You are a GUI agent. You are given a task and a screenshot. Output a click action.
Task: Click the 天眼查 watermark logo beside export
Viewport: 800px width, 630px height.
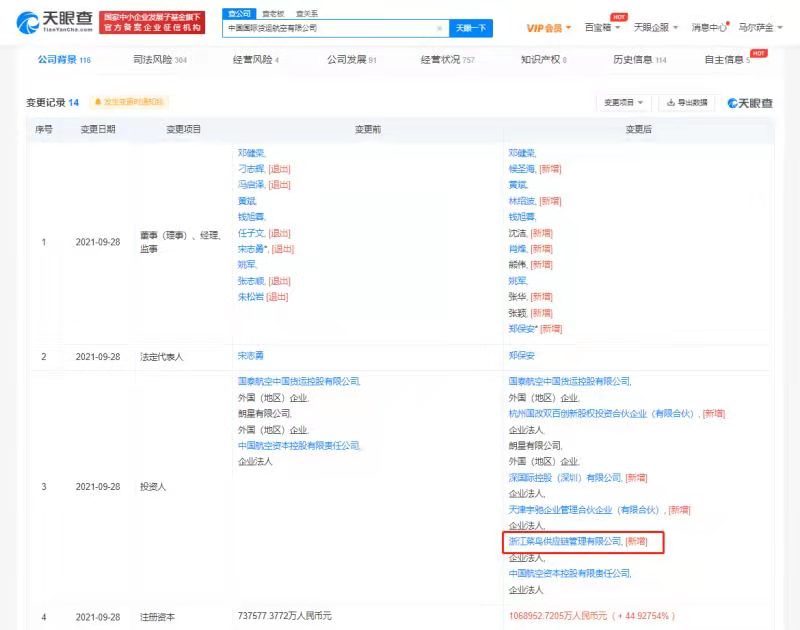750,102
